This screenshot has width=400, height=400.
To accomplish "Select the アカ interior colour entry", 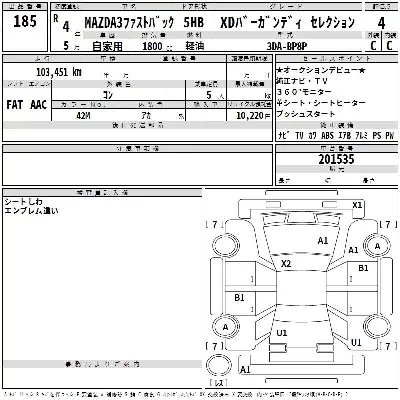I will (146, 115).
